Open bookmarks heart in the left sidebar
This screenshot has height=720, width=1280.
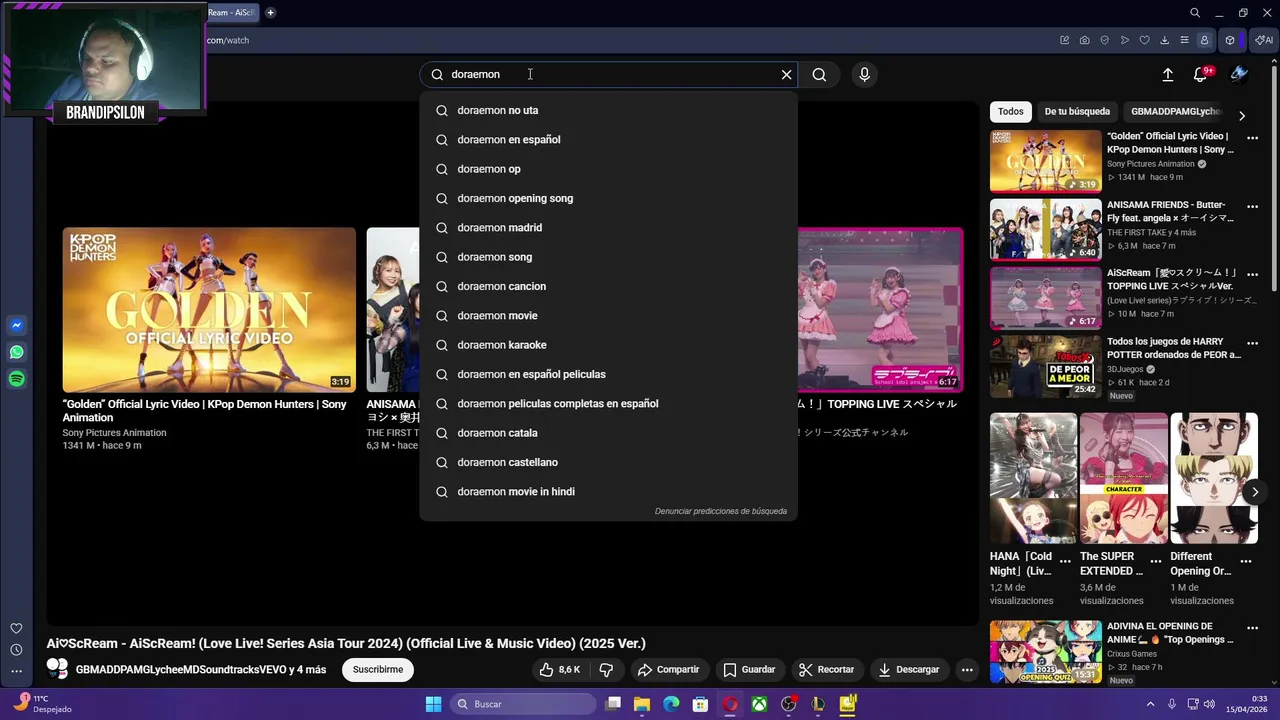point(16,629)
